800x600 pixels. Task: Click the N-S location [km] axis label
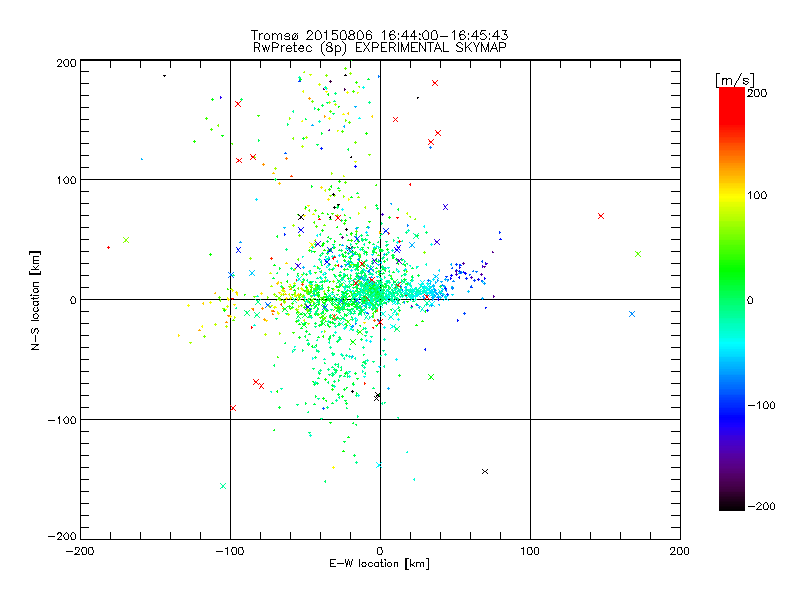tap(36, 299)
